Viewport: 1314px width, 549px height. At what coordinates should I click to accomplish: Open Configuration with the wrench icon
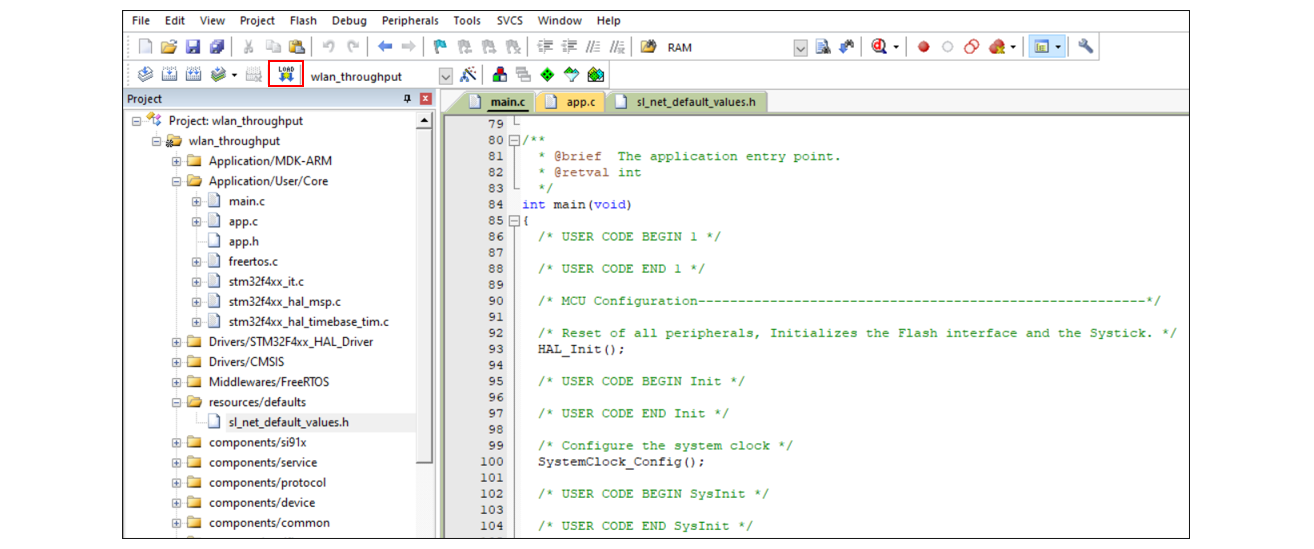click(1086, 47)
